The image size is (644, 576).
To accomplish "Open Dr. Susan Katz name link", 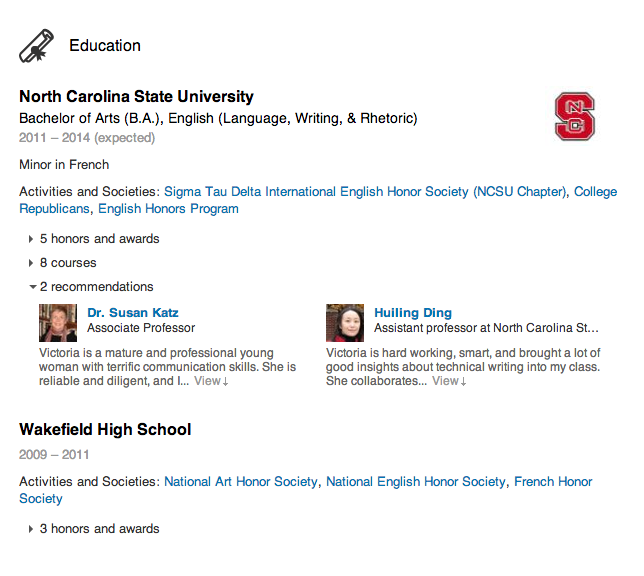I will pyautogui.click(x=133, y=313).
